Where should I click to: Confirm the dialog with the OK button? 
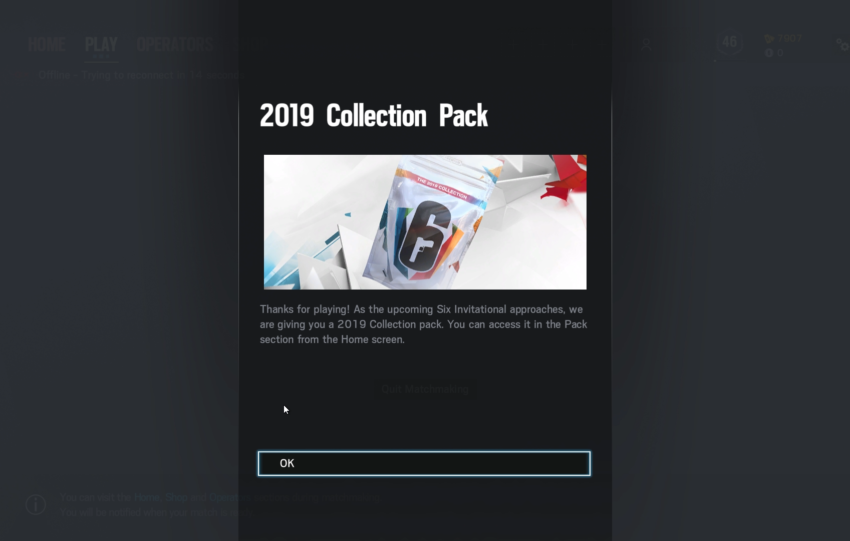(424, 463)
